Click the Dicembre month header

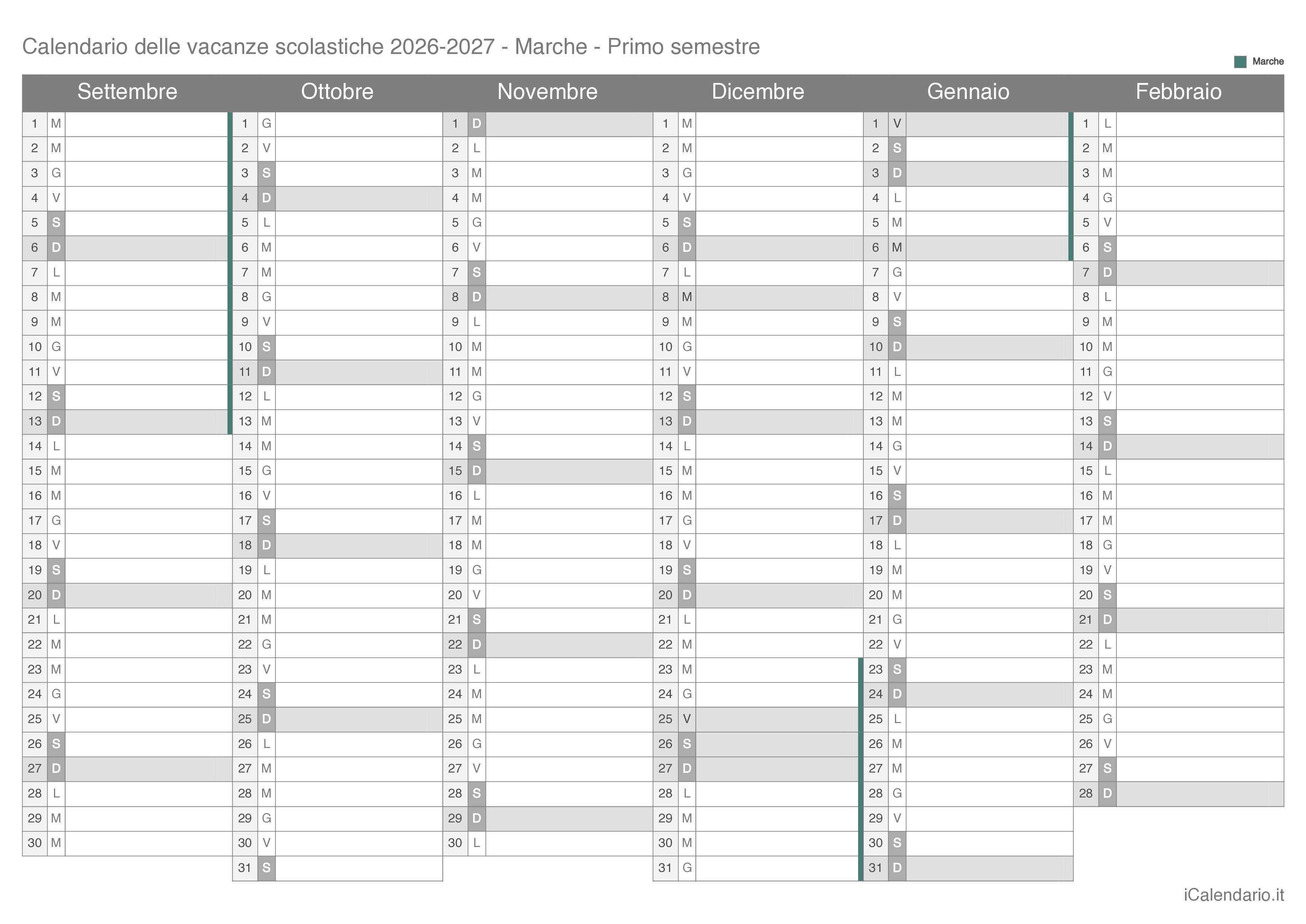(758, 92)
